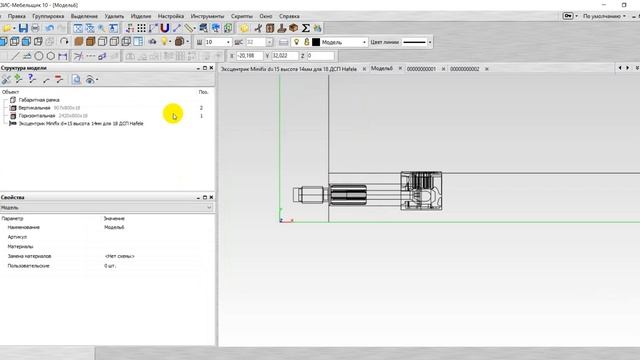Click the rotate view circular arrow icon
640x360 pixels.
(x=64, y=42)
